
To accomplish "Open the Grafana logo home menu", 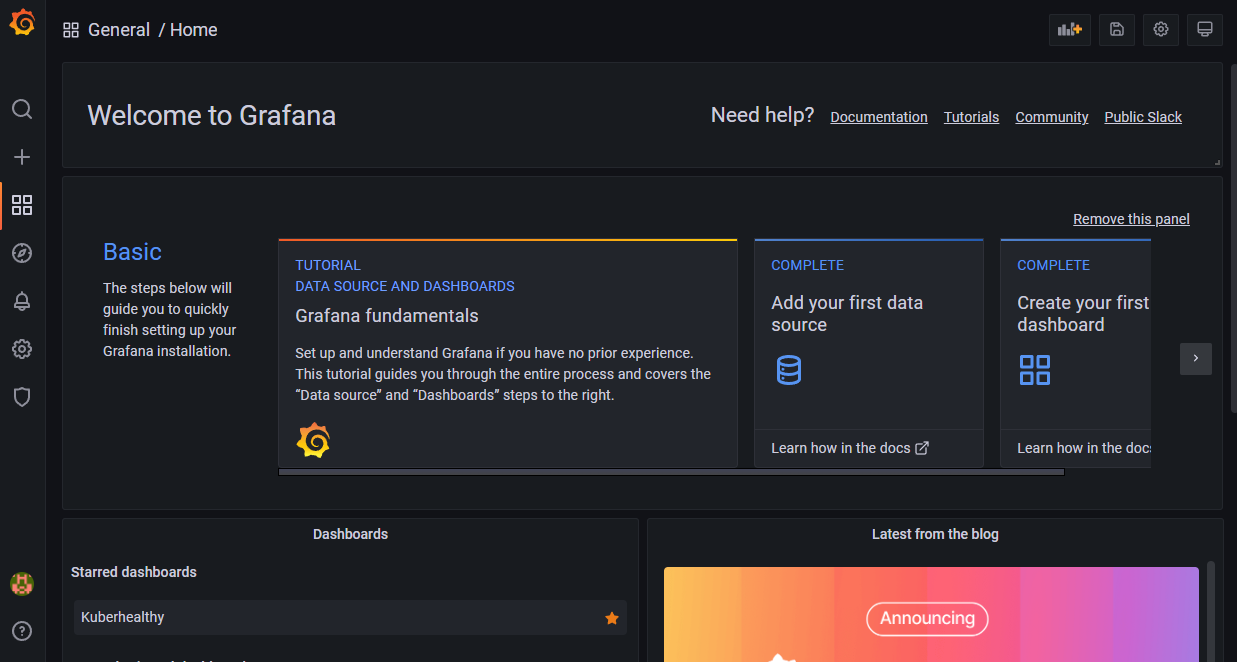I will point(22,23).
